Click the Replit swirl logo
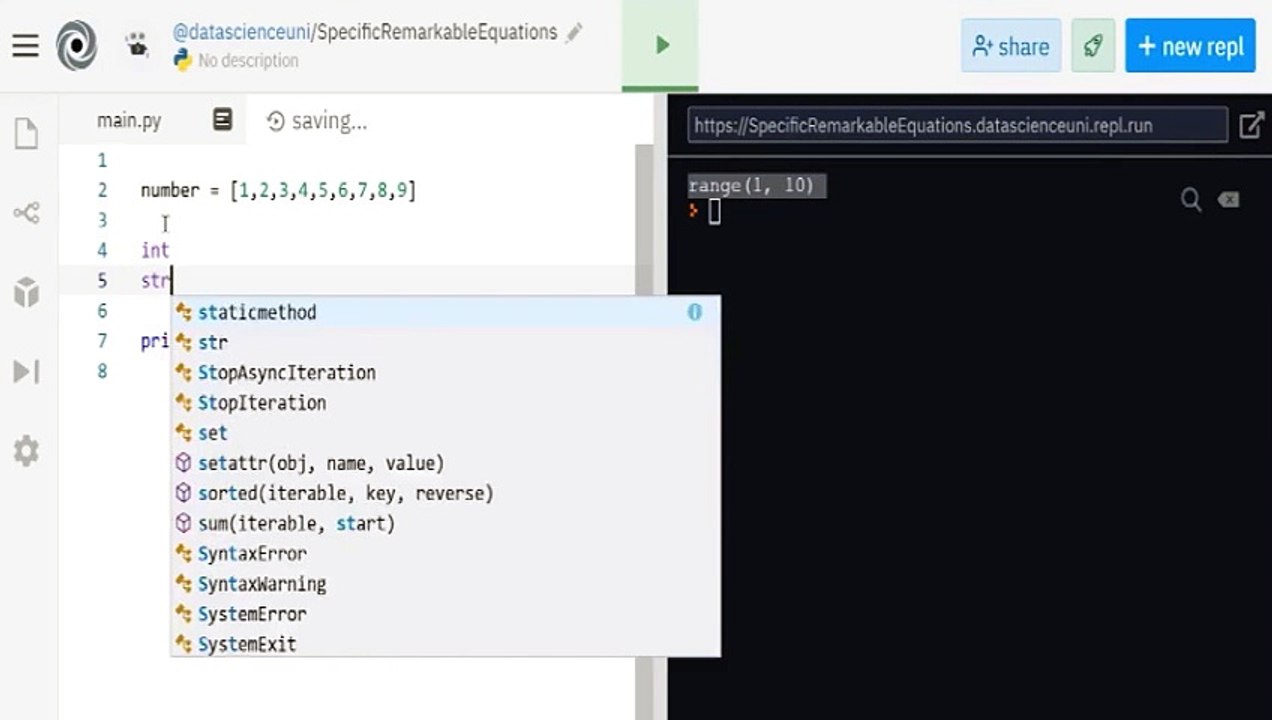This screenshot has width=1272, height=720. pos(77,45)
